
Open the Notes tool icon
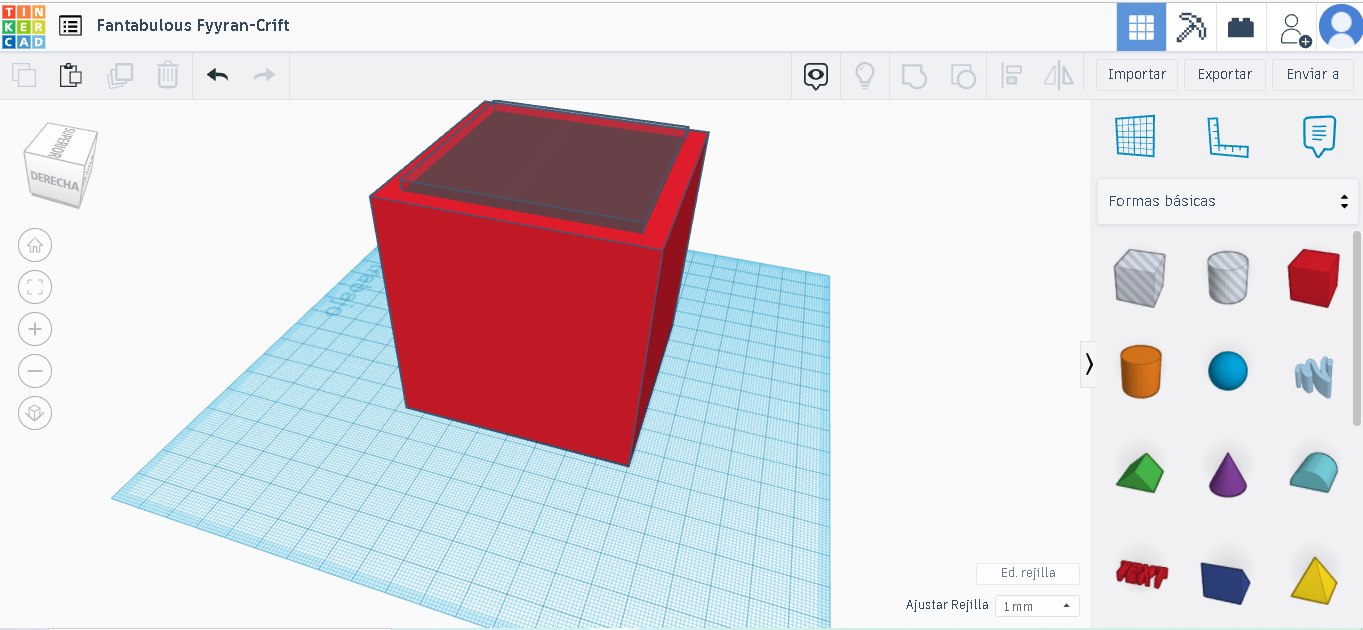1319,136
